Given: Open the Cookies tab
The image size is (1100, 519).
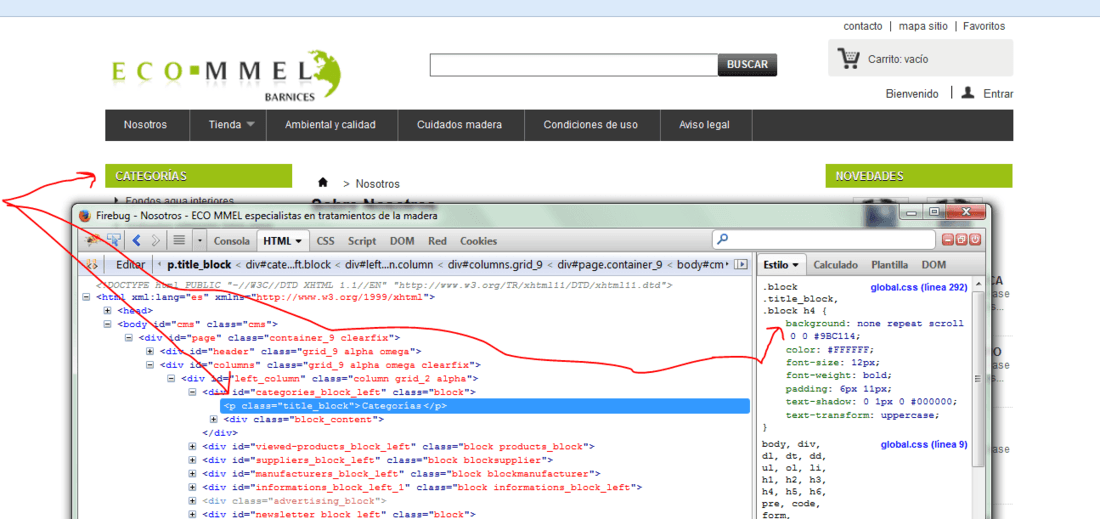Looking at the screenshot, I should tap(478, 241).
